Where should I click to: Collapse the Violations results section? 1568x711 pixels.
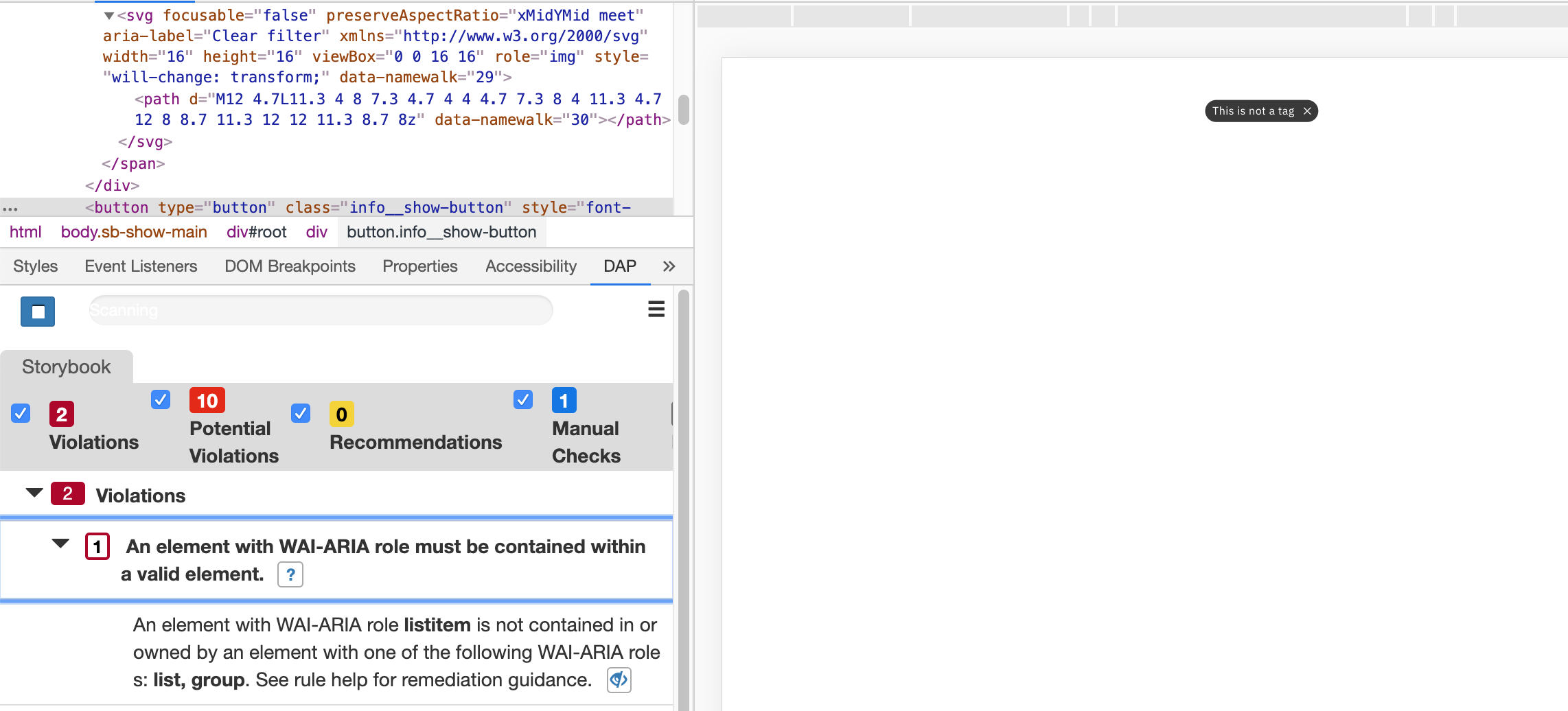34,493
